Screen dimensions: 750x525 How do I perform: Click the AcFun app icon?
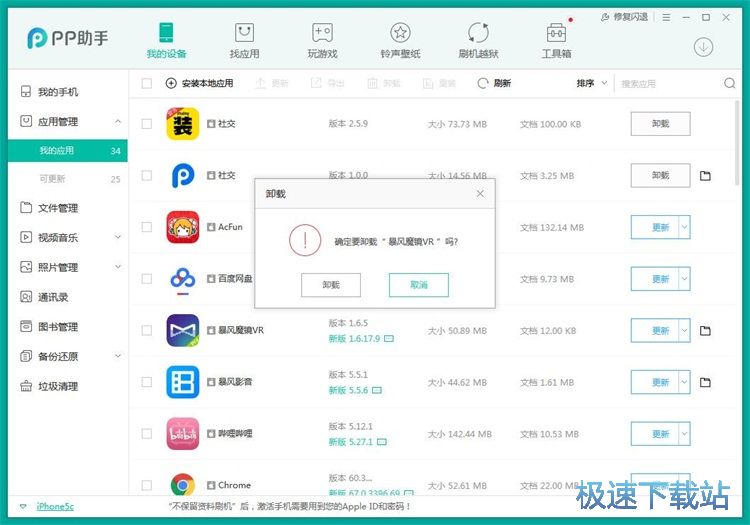[183, 227]
